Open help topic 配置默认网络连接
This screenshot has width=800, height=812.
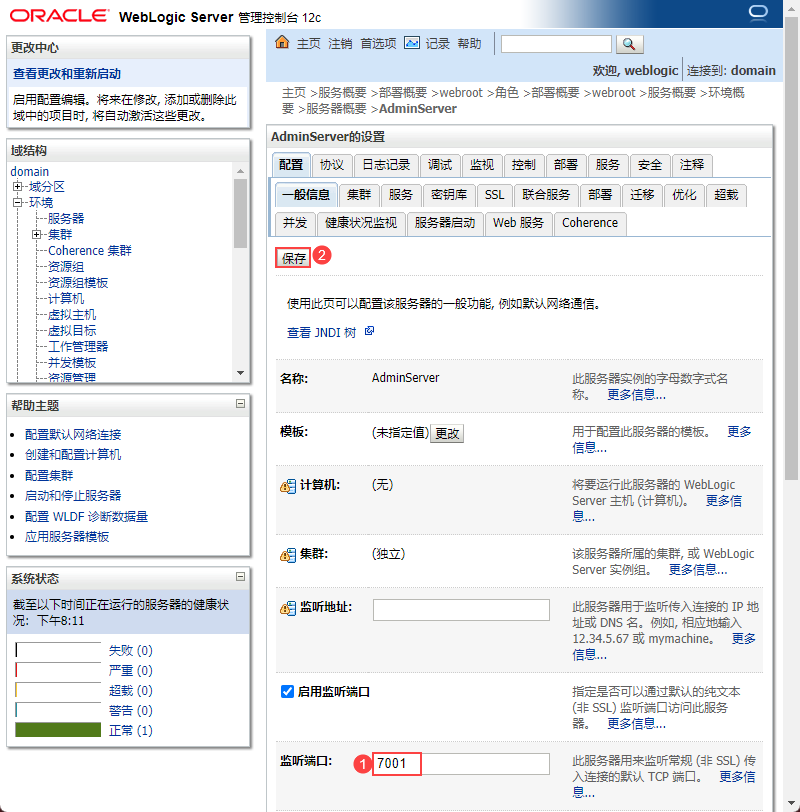click(73, 434)
